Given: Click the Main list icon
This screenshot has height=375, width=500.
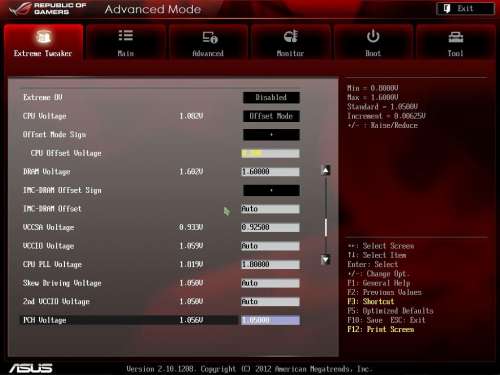Looking at the screenshot, I should tap(126, 36).
